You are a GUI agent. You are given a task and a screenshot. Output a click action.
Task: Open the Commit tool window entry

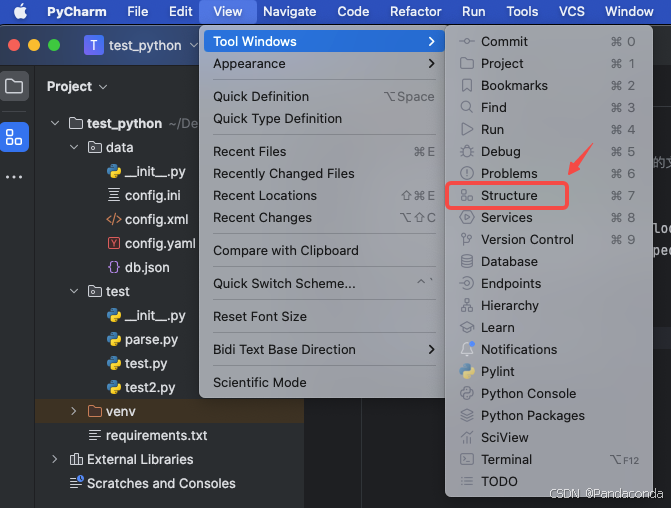tap(549, 42)
